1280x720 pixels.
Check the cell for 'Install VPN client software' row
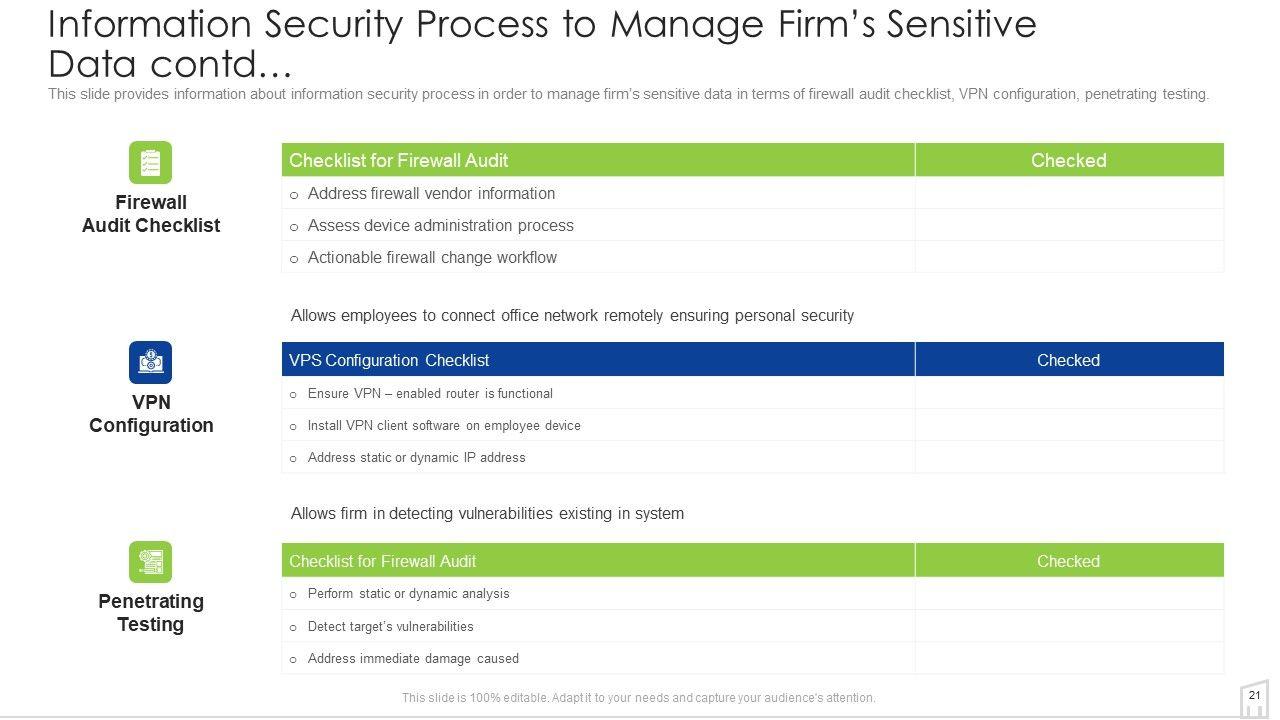point(1068,425)
